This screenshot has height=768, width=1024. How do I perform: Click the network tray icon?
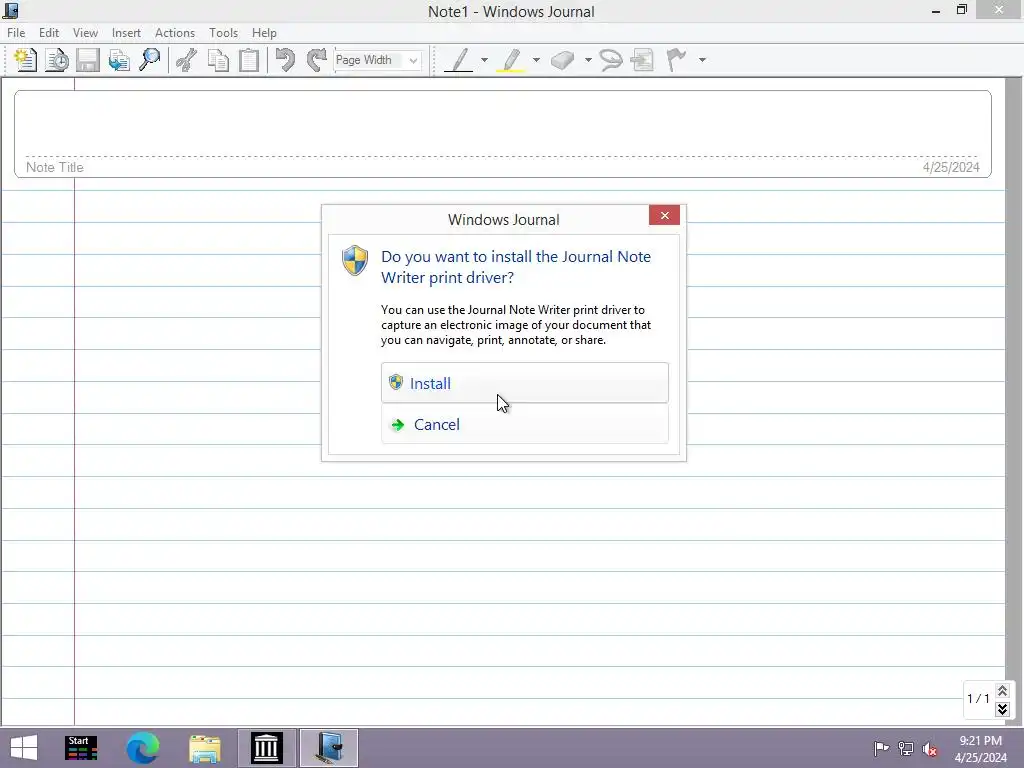(x=906, y=748)
